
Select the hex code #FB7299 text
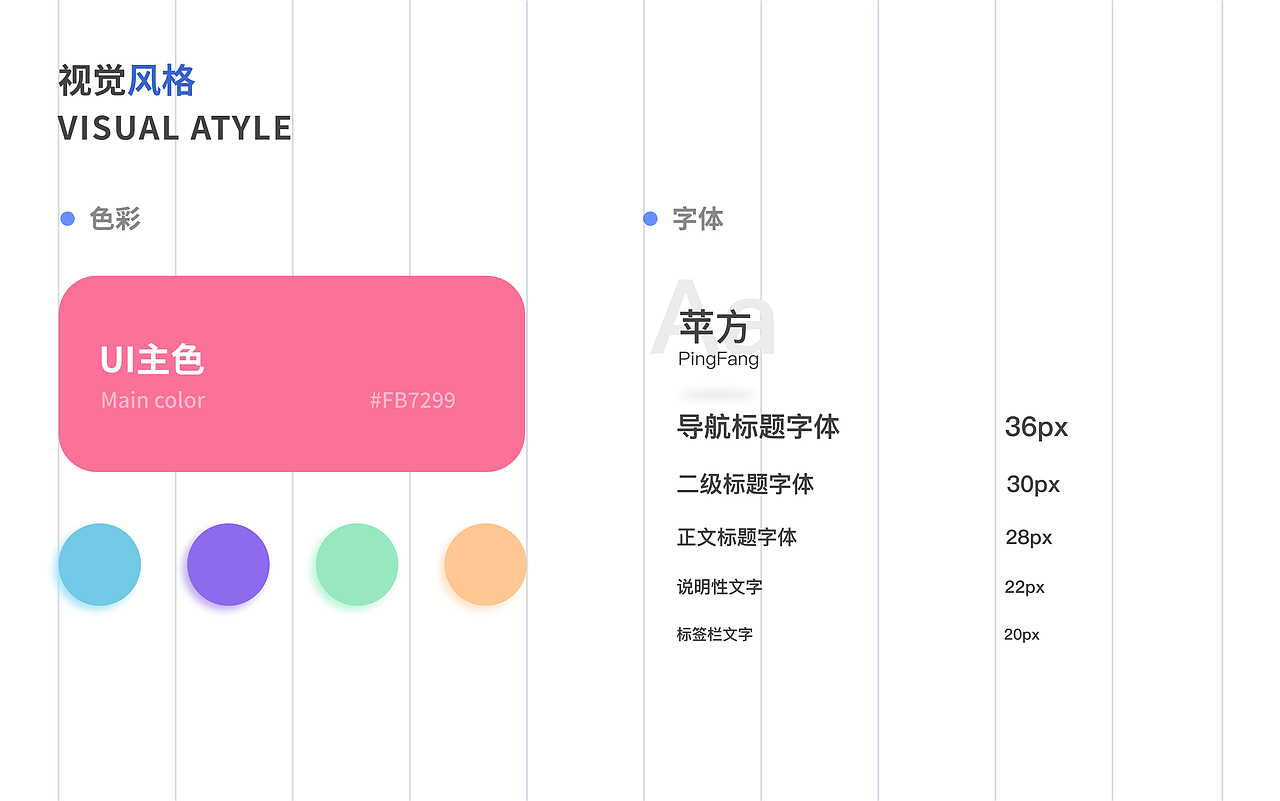pos(414,400)
